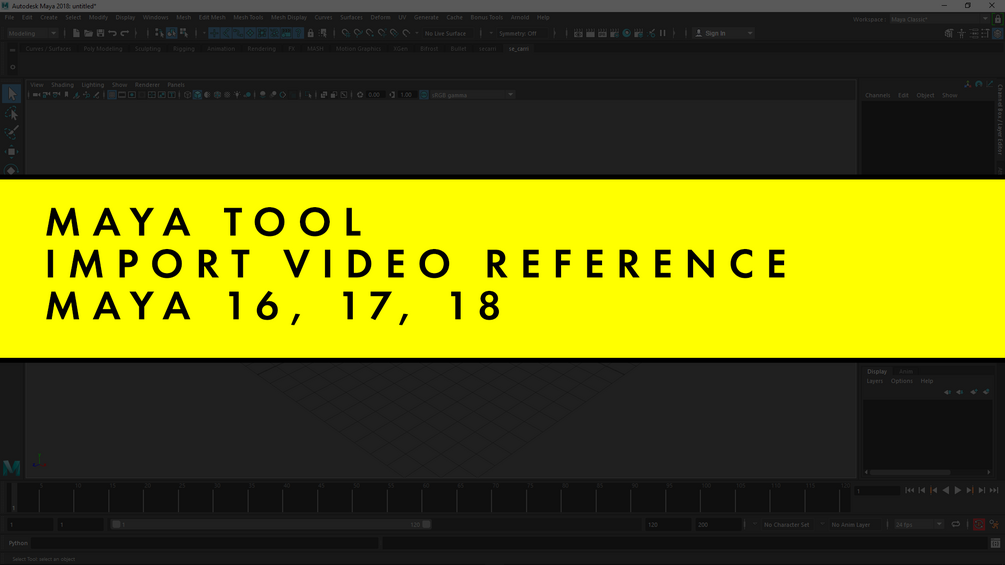Click the Modeling Toolkit icon top right
Image resolution: width=1005 pixels, height=565 pixels.
pyautogui.click(x=949, y=33)
